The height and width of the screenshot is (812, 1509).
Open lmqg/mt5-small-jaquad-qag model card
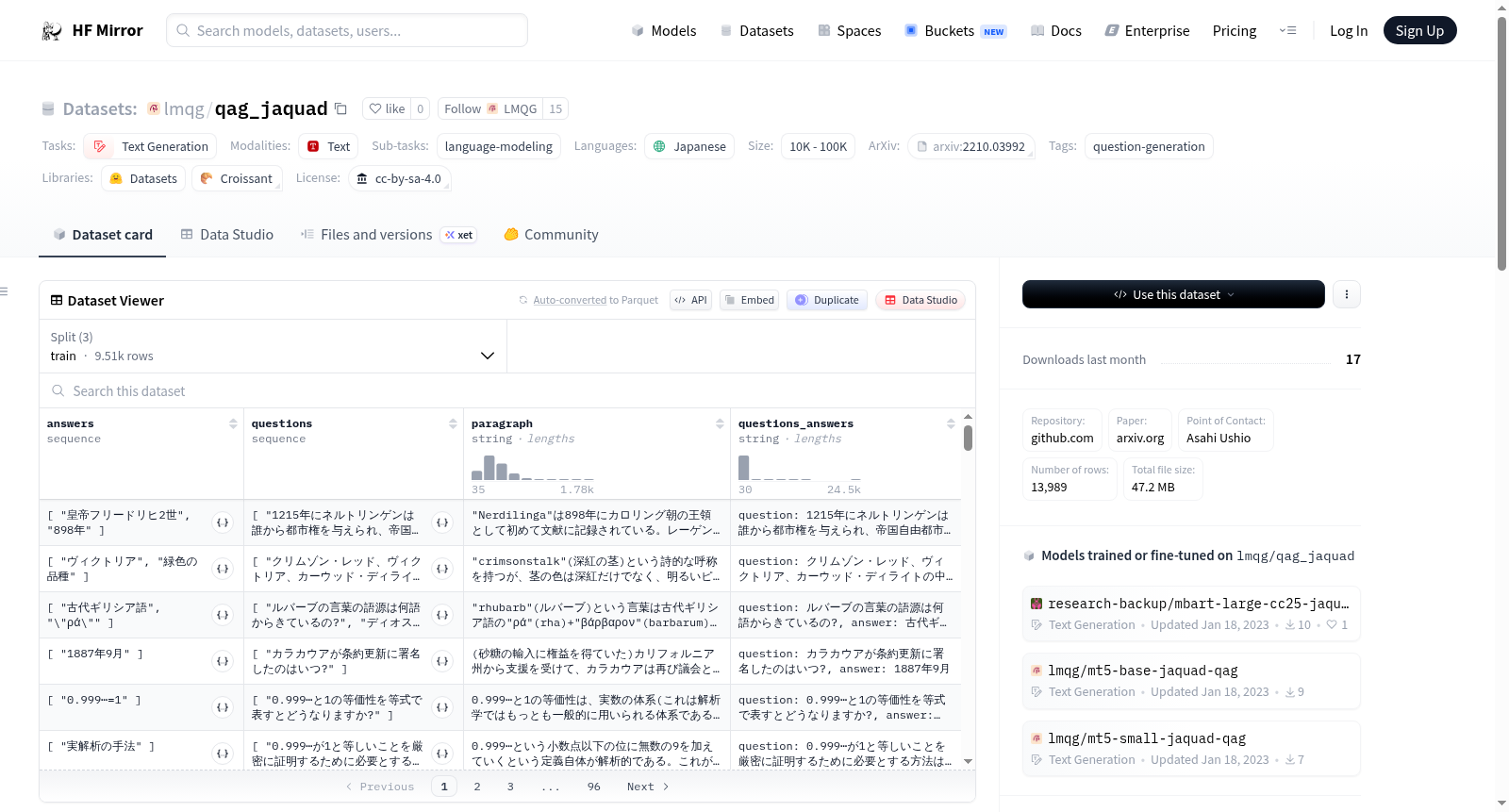point(1191,749)
